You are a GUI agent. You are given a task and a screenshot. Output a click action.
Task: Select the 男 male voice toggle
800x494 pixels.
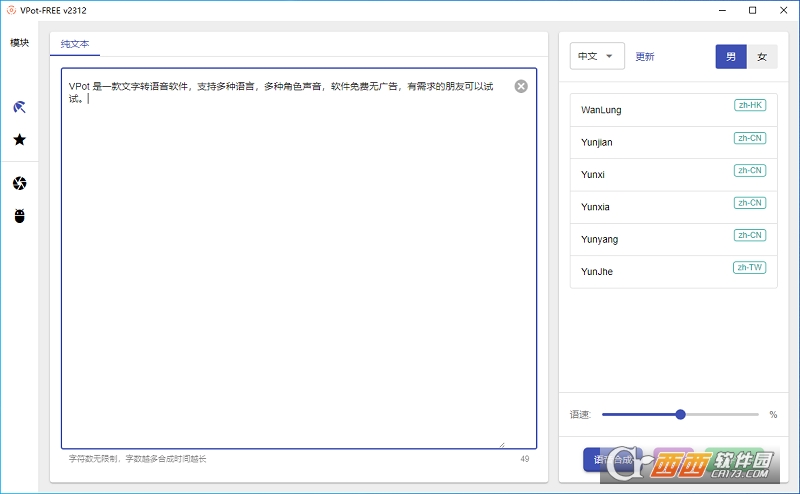(x=731, y=56)
